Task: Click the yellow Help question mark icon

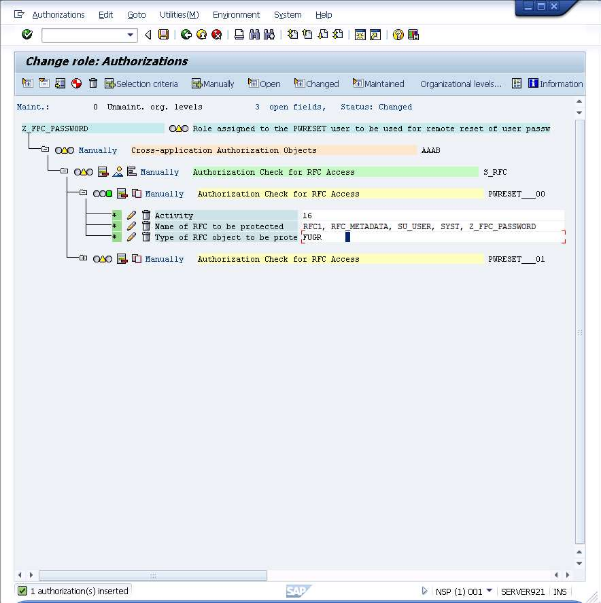Action: tap(398, 34)
